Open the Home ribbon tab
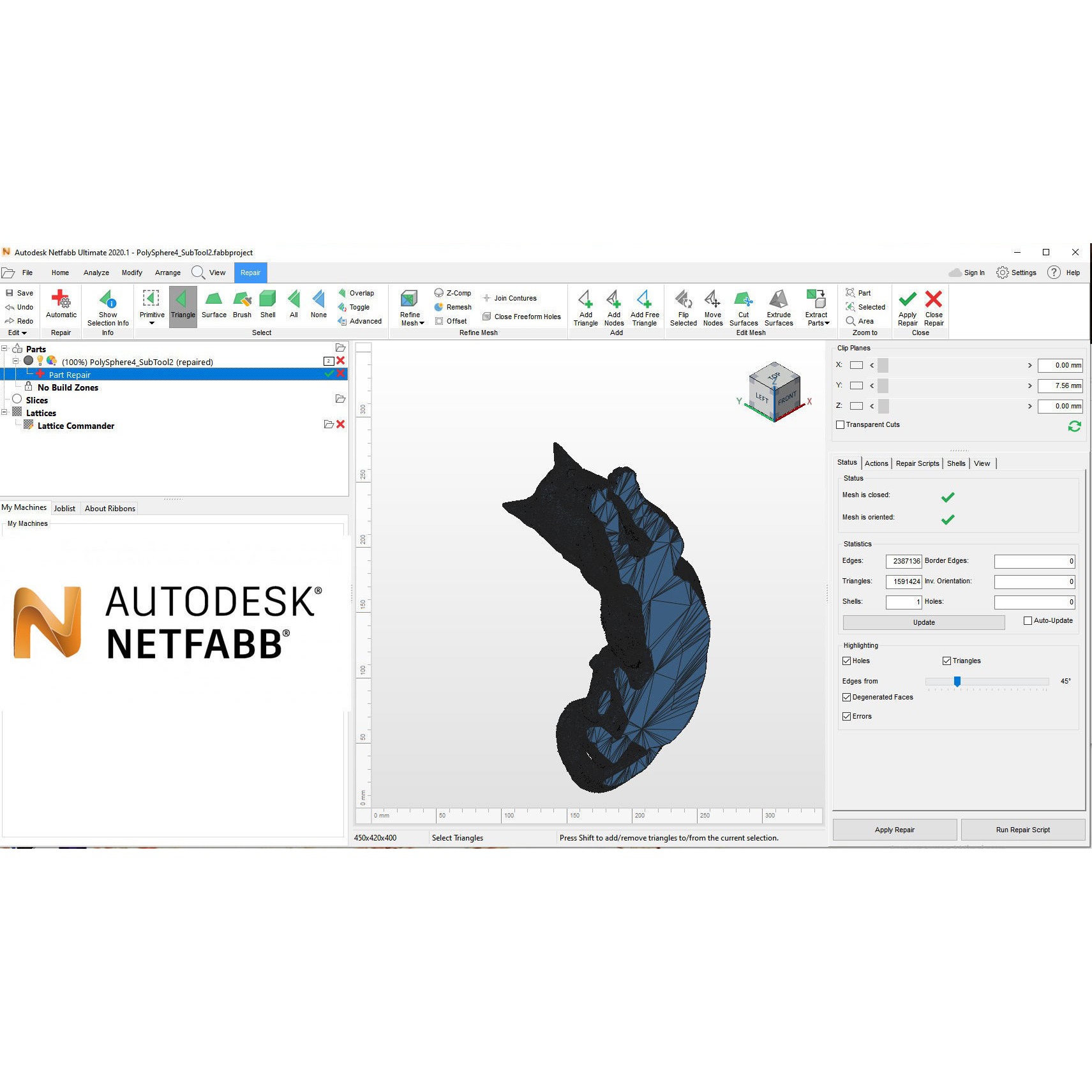 60,273
